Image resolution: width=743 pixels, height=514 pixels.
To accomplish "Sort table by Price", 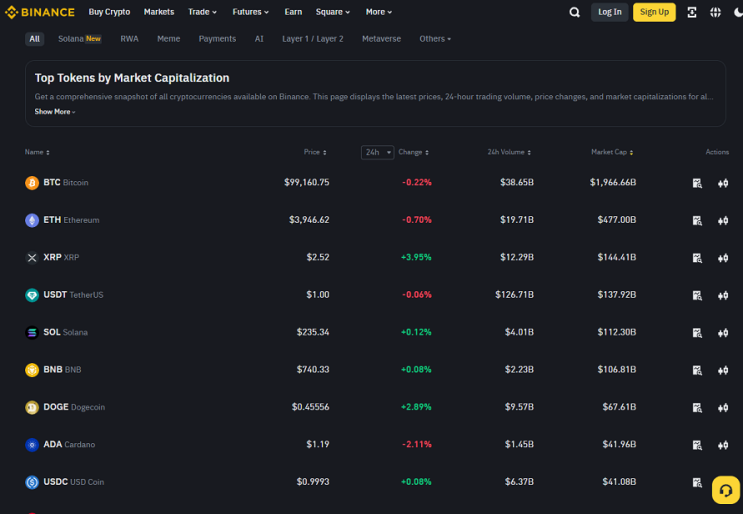I will pos(315,152).
